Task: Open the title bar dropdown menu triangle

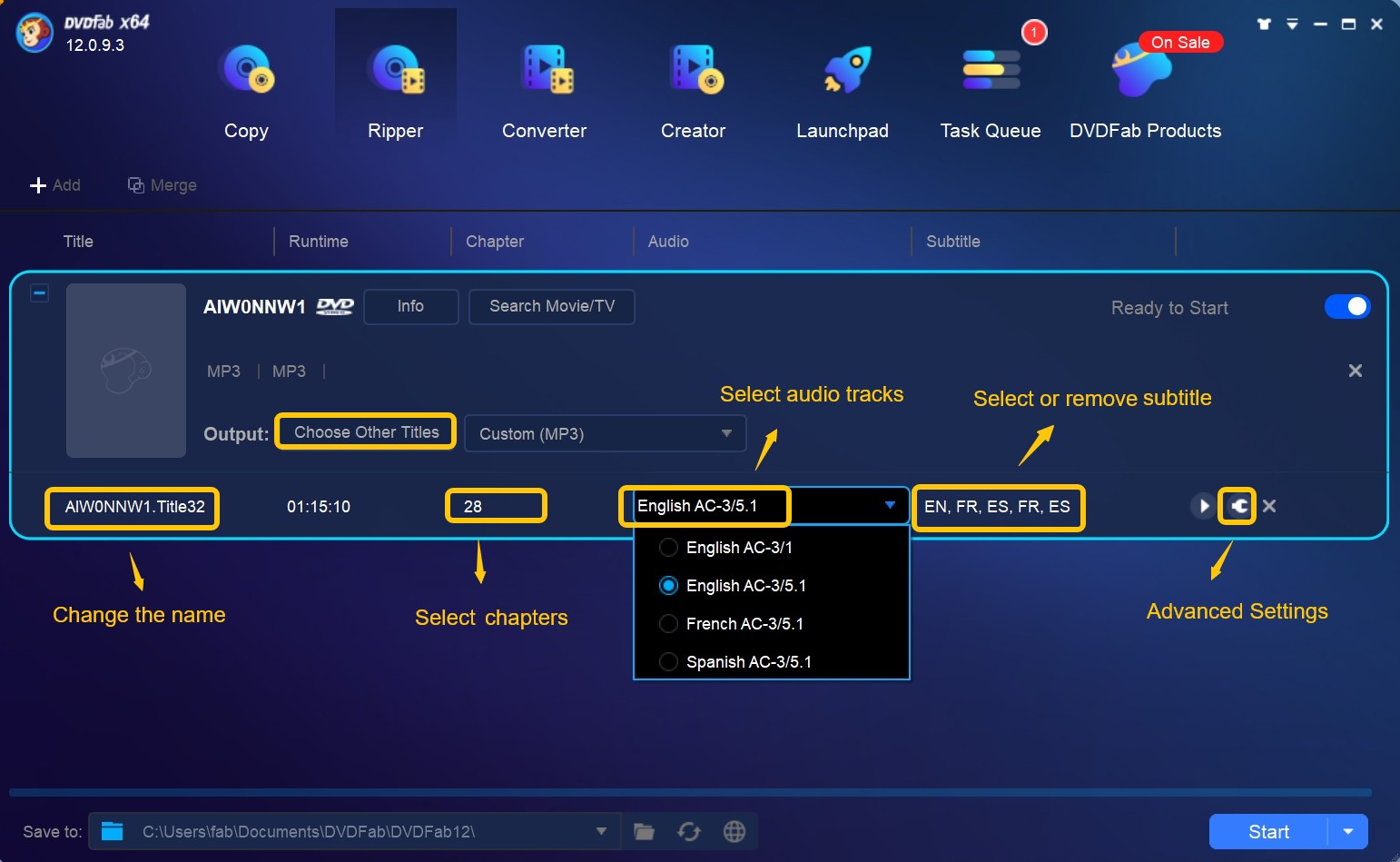Action: (1292, 25)
